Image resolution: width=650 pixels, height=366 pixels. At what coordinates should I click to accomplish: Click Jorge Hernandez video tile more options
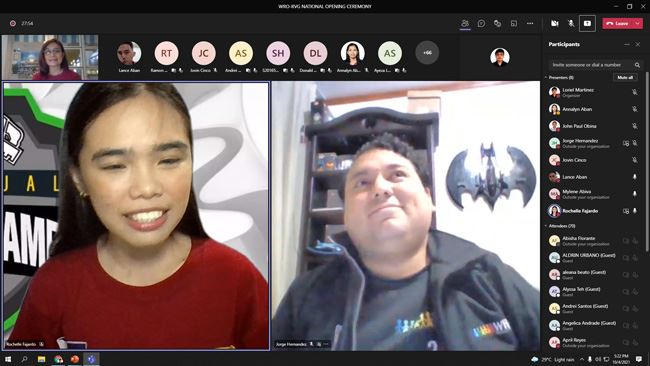click(326, 344)
